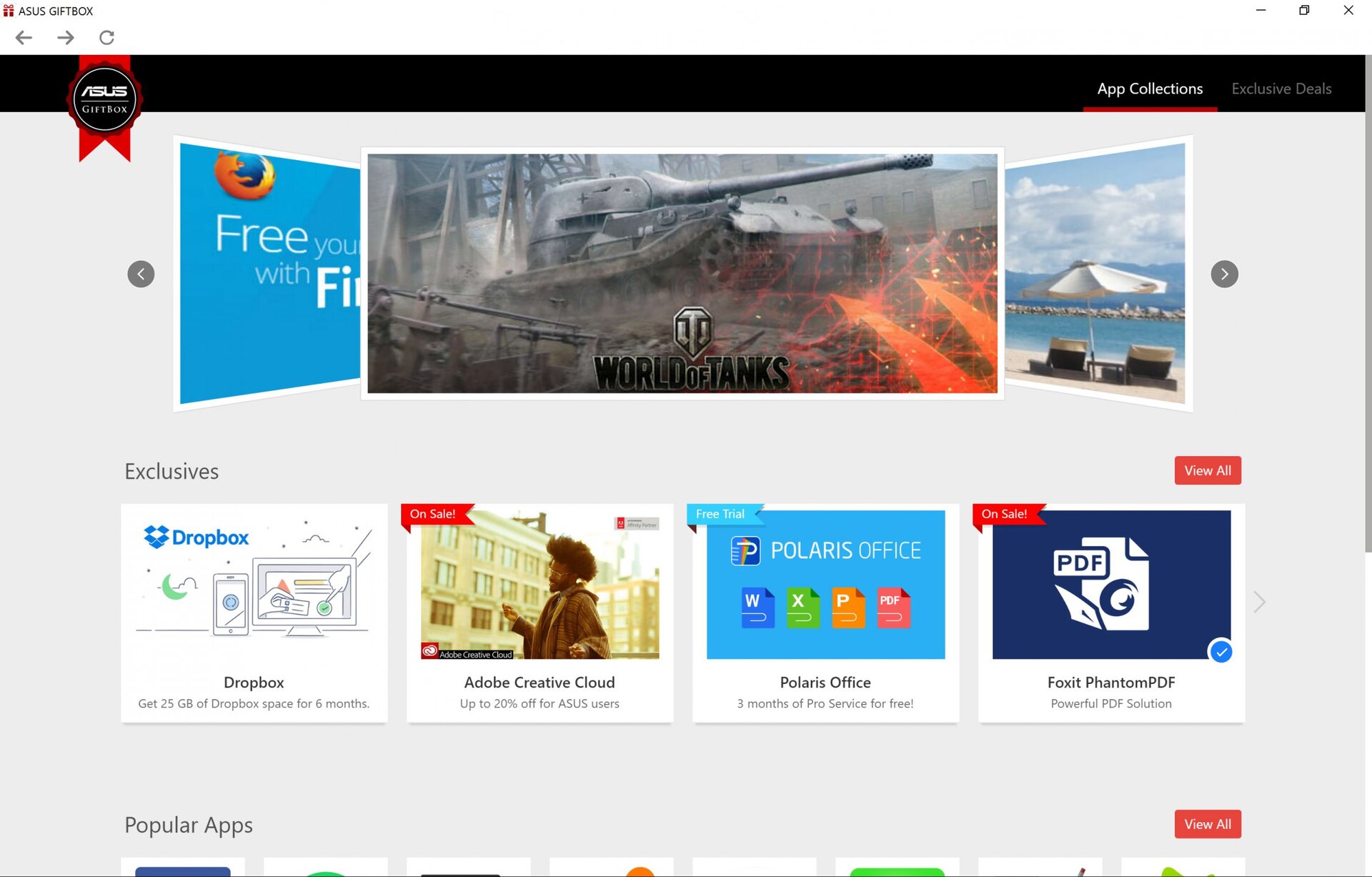
Task: Click the Foxit PhantomPDF title link
Action: (1110, 683)
